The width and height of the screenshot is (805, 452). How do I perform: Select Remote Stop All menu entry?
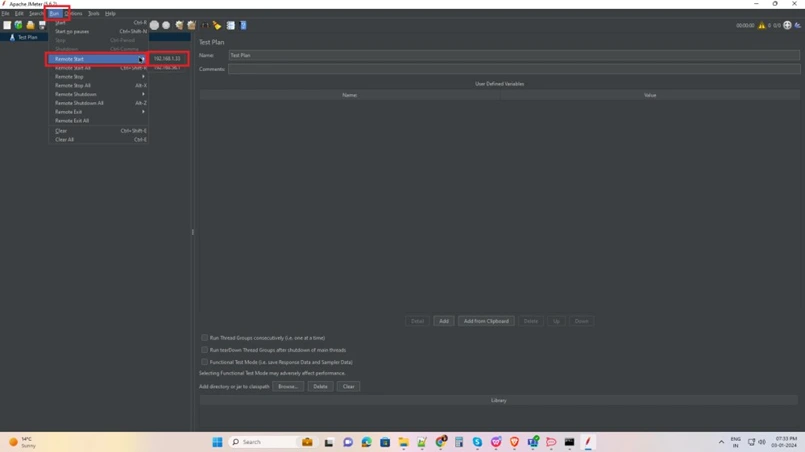pos(98,85)
